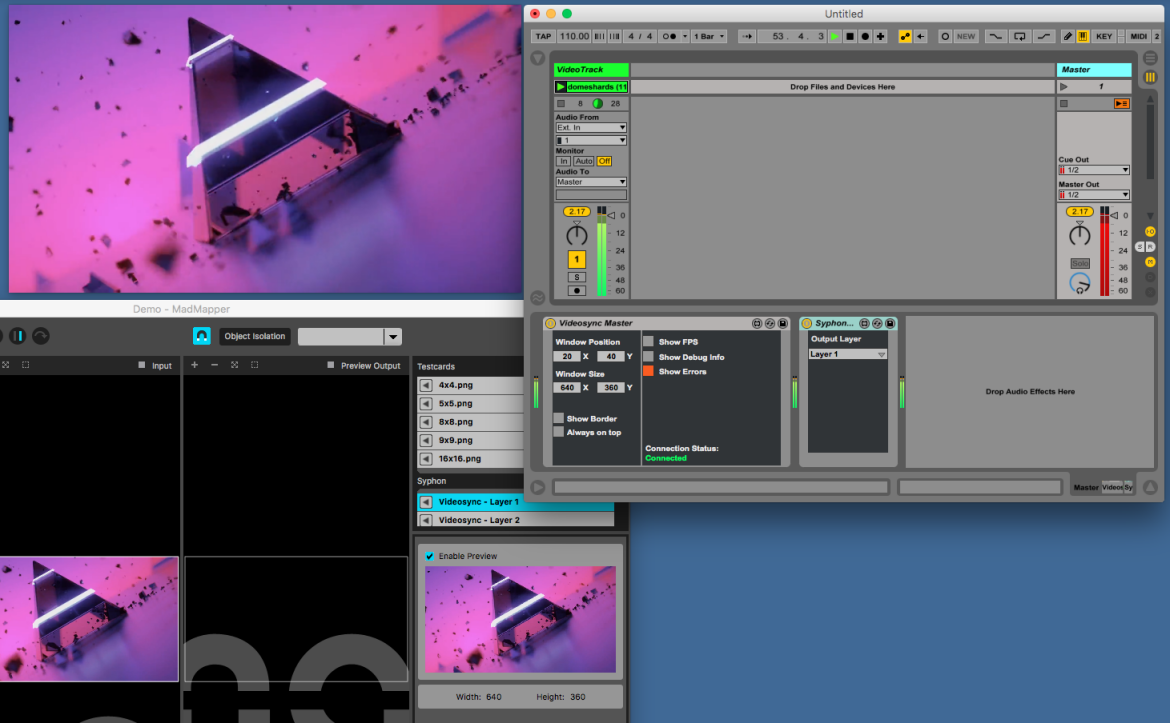
Task: Toggle the Automation Arm button in Ableton
Action: coord(905,36)
